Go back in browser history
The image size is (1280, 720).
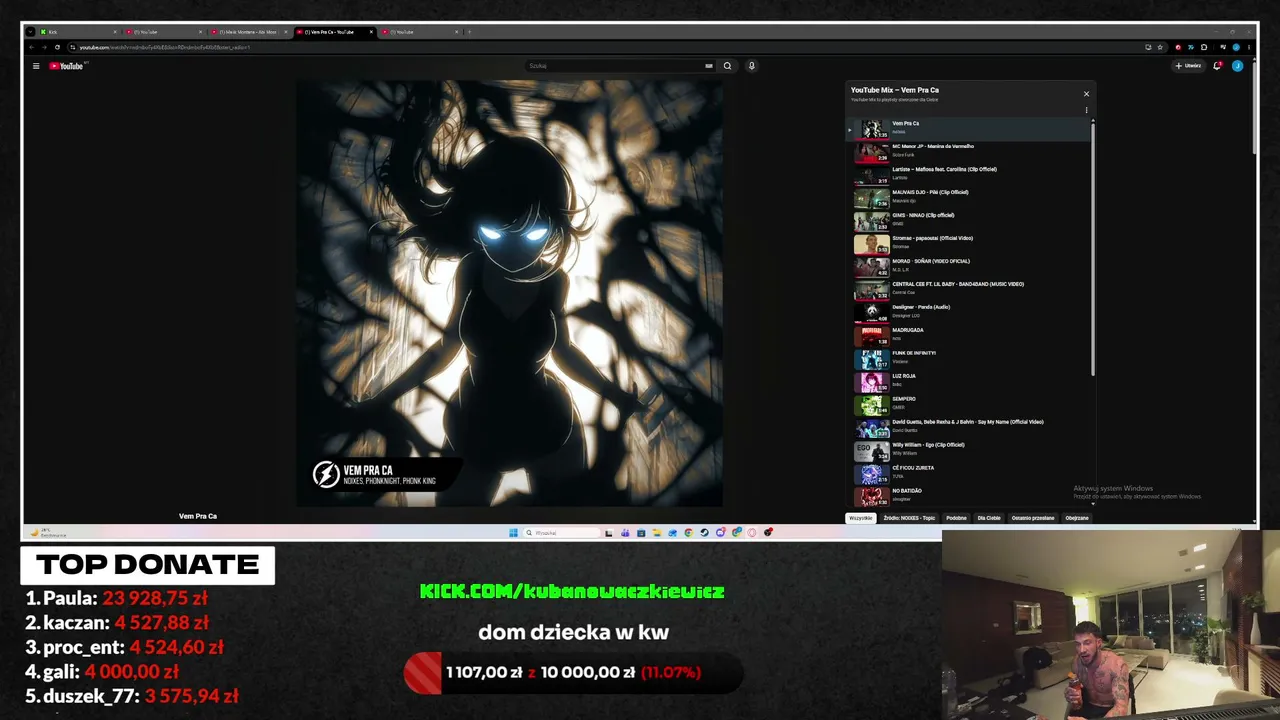(31, 47)
